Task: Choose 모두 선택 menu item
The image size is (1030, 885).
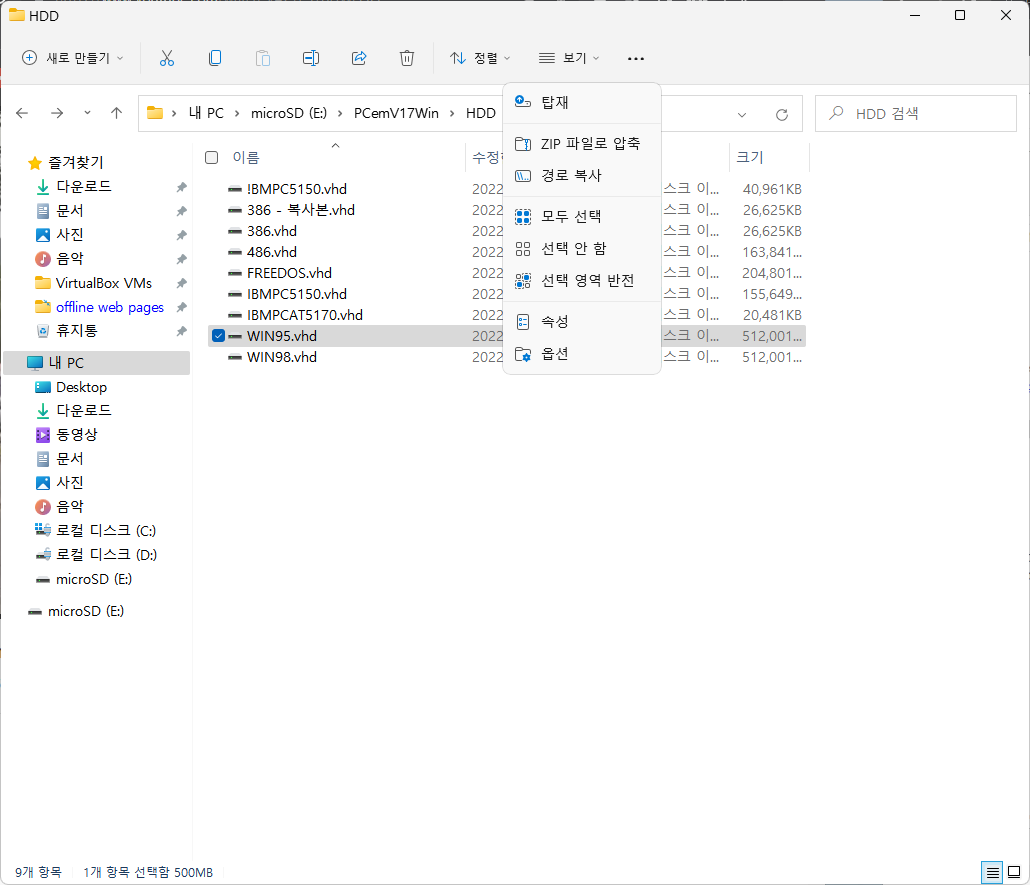Action: (582, 216)
